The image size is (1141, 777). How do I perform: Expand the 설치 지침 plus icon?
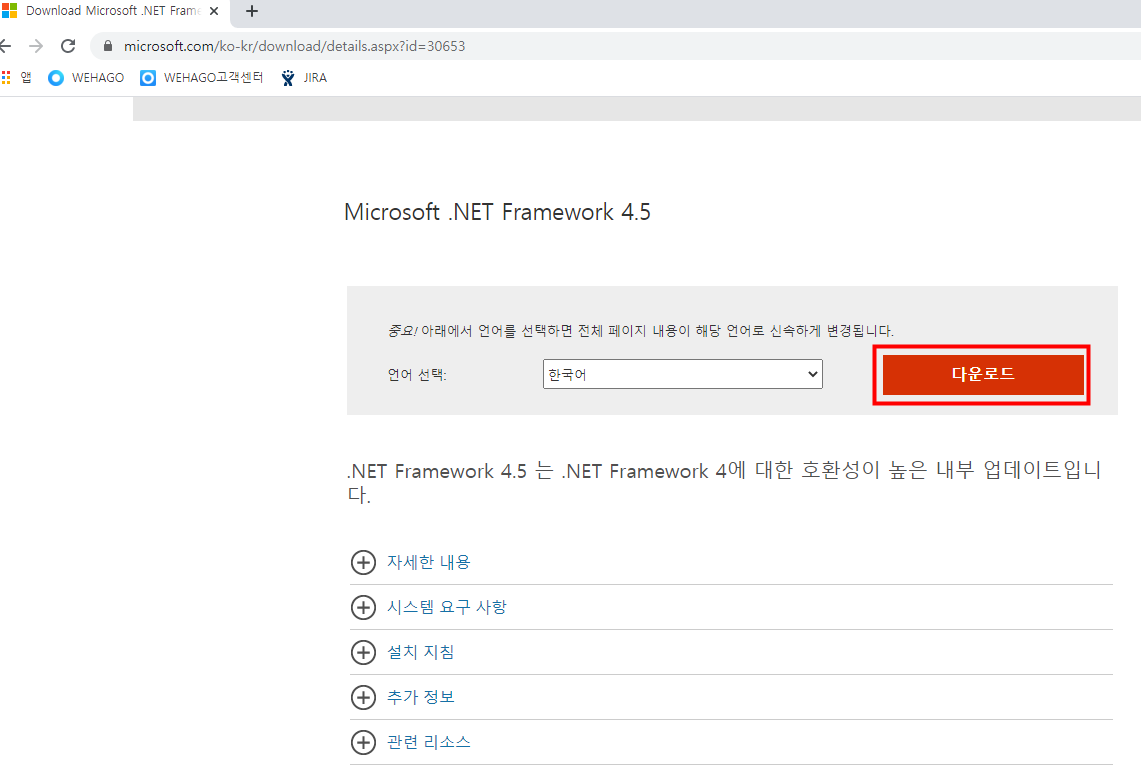tap(363, 652)
